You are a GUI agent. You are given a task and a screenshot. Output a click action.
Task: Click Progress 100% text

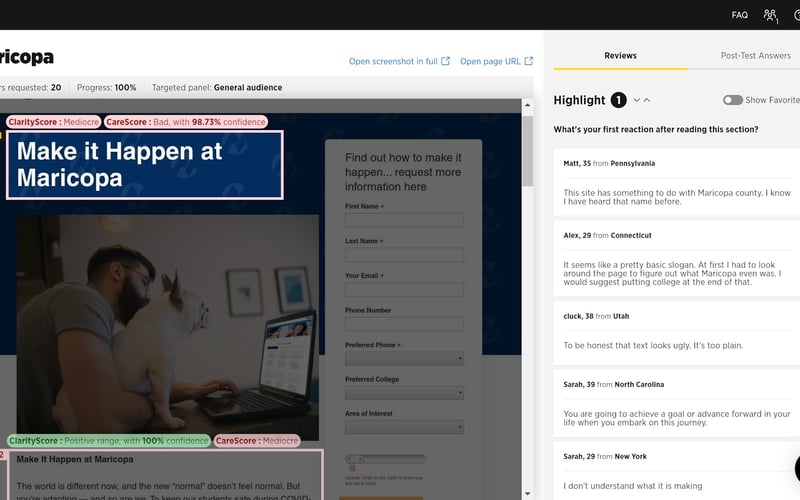coord(106,88)
